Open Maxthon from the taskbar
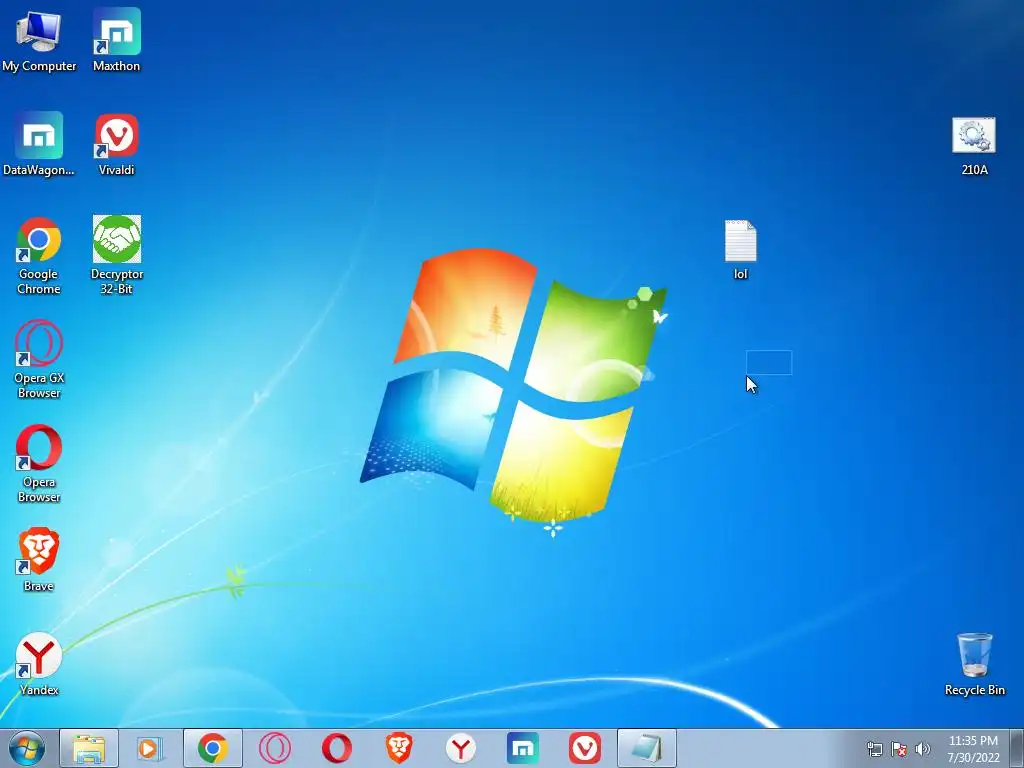The height and width of the screenshot is (768, 1024). 522,748
